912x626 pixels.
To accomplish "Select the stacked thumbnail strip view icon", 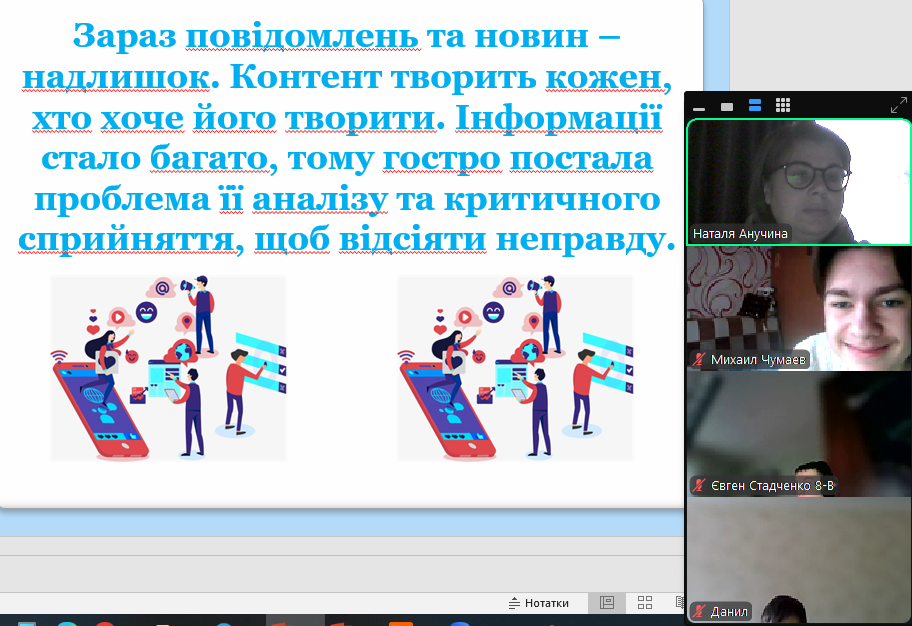I will pyautogui.click(x=755, y=106).
